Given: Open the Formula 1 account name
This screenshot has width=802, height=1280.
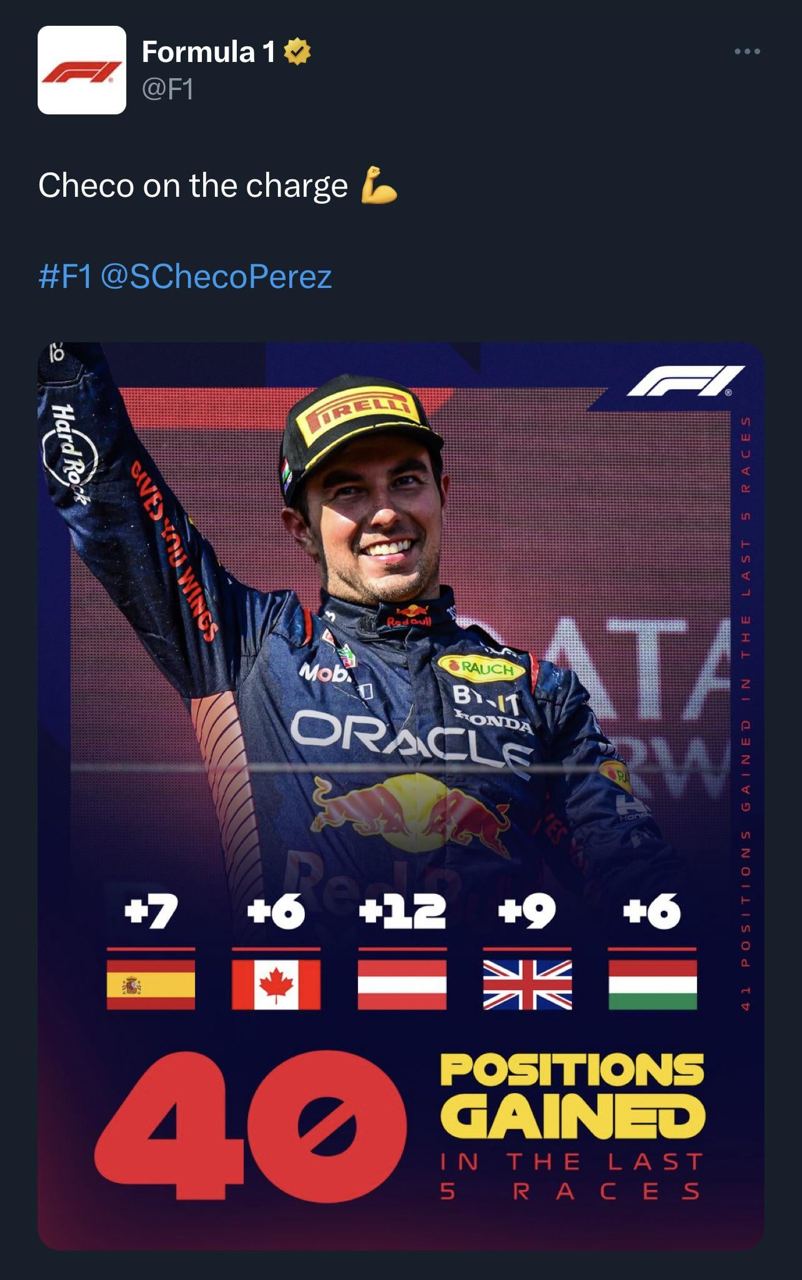Looking at the screenshot, I should pyautogui.click(x=208, y=52).
